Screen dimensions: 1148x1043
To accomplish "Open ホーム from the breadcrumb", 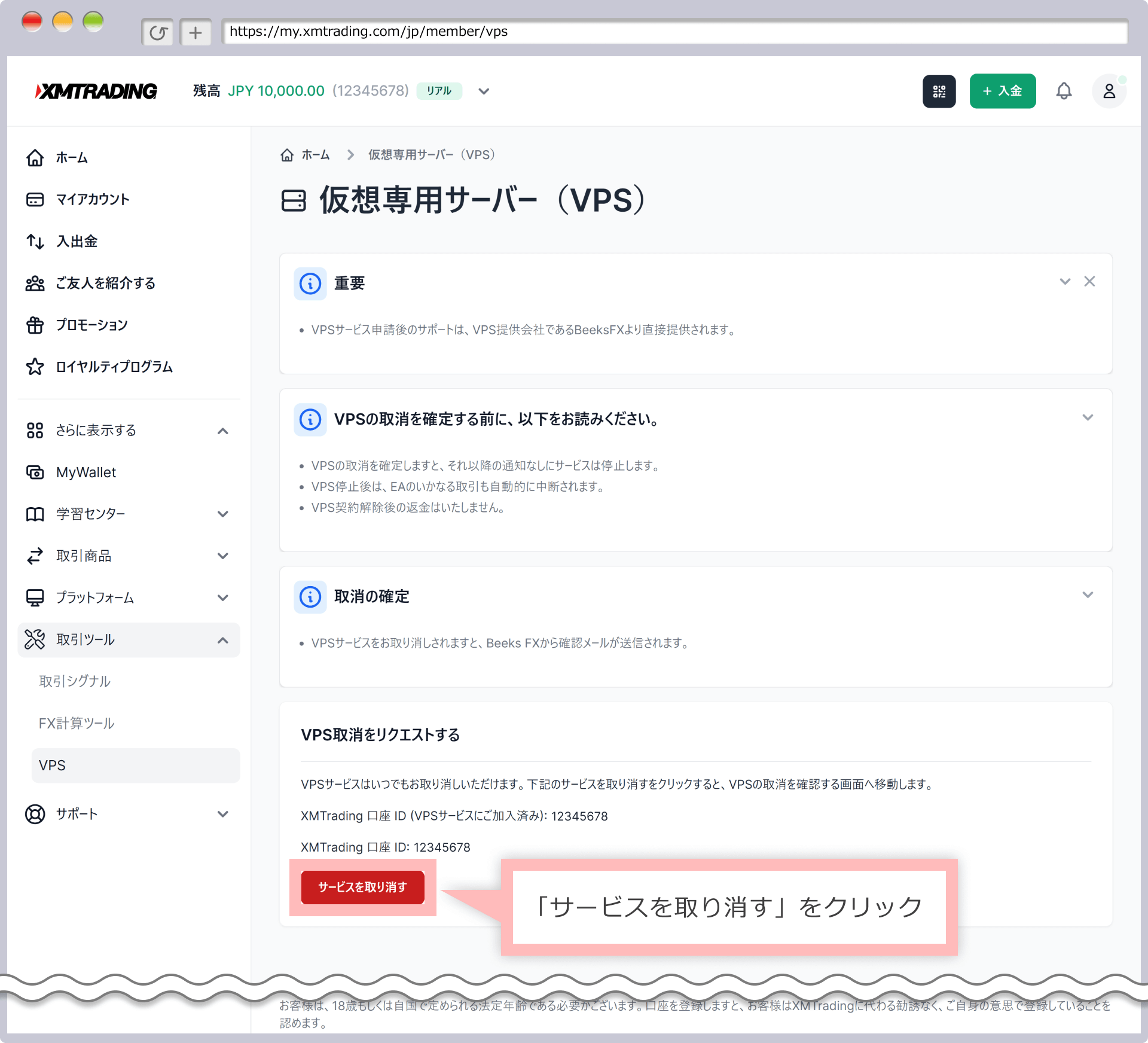I will 316,154.
